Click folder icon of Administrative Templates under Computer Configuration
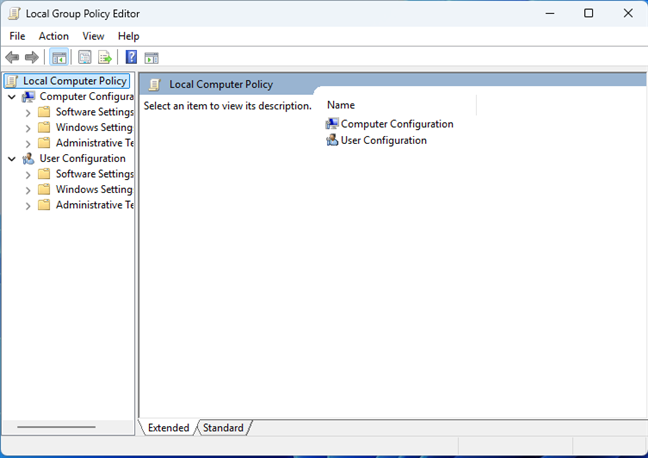648x458 pixels. click(x=44, y=143)
